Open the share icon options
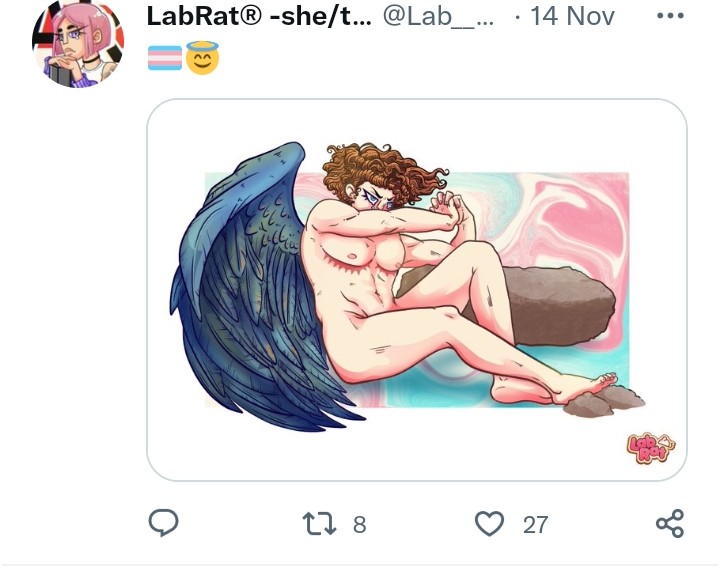This screenshot has height=577, width=720. point(670,523)
